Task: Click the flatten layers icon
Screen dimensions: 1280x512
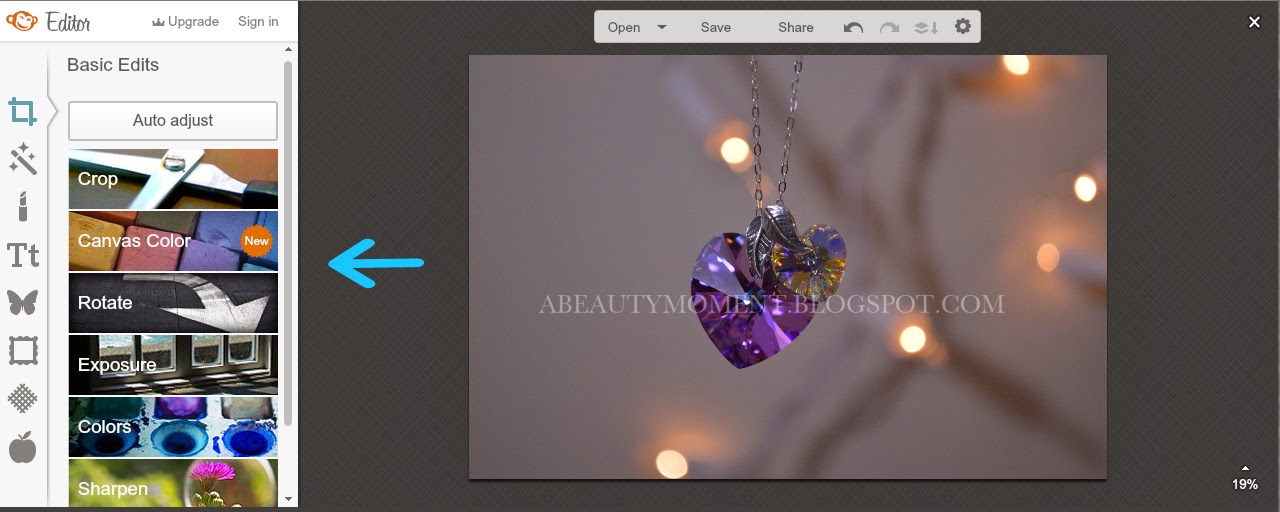Action: (x=926, y=27)
